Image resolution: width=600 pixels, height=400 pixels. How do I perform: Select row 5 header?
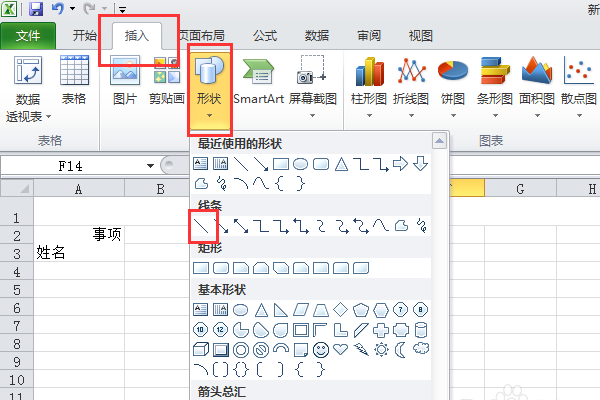click(17, 290)
